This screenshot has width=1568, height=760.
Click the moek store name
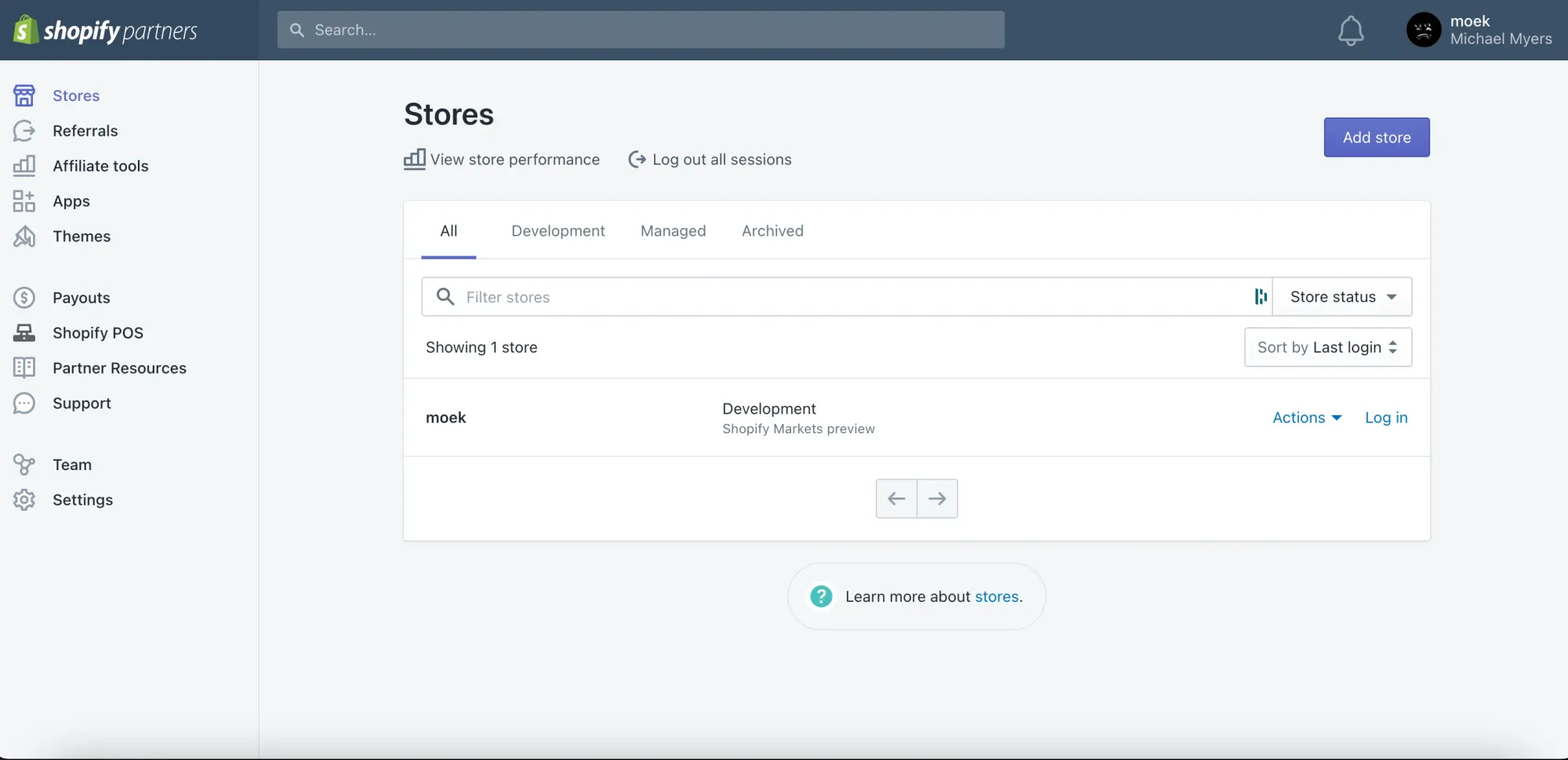pos(446,418)
